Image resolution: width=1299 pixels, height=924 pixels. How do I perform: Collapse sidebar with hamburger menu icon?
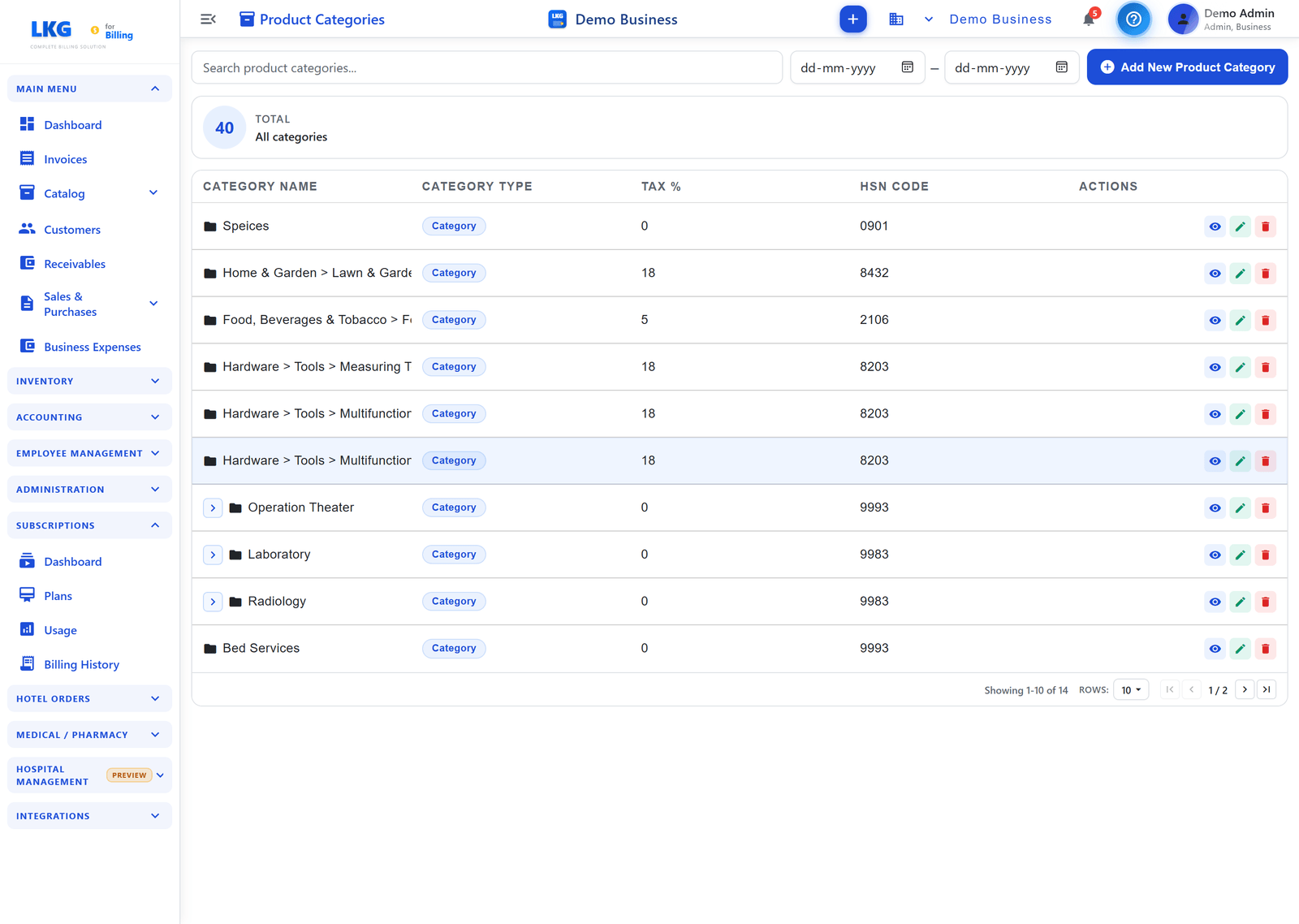(x=208, y=19)
